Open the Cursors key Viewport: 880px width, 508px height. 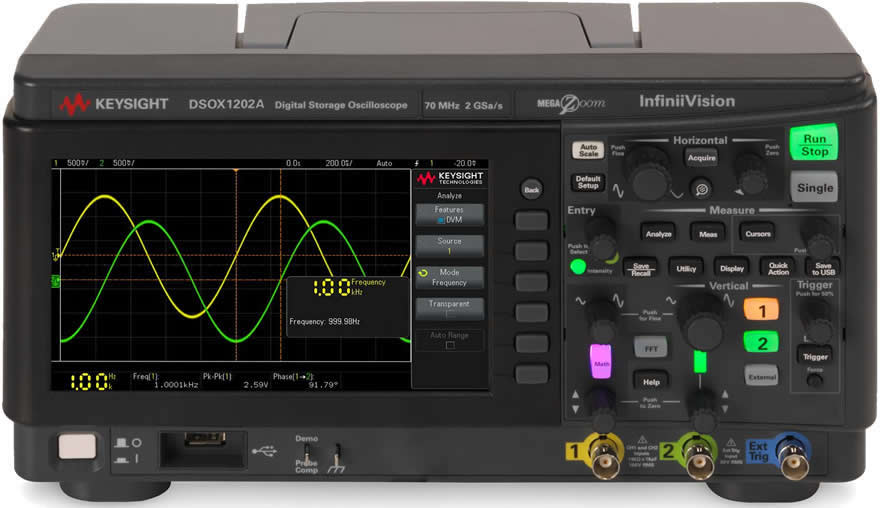758,233
